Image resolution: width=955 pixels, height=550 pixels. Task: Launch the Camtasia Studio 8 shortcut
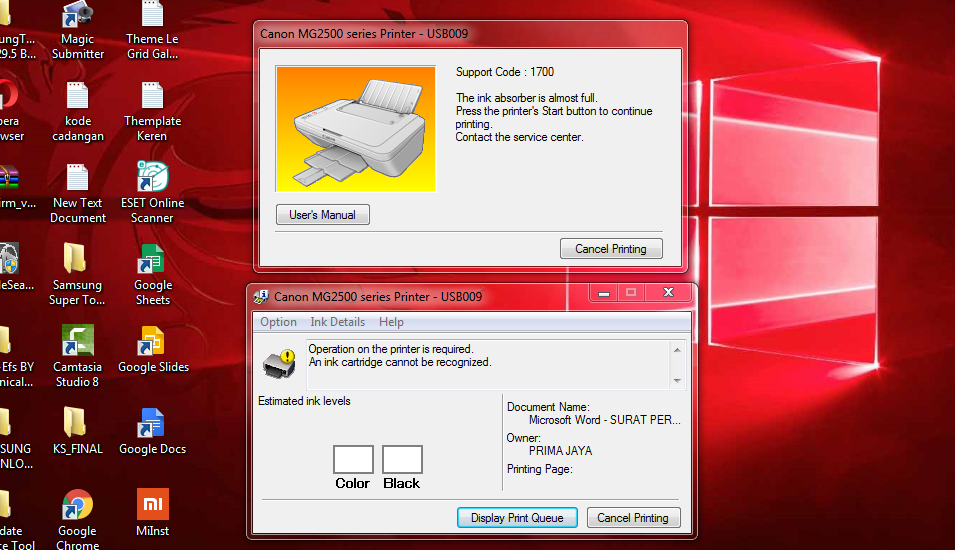[77, 357]
